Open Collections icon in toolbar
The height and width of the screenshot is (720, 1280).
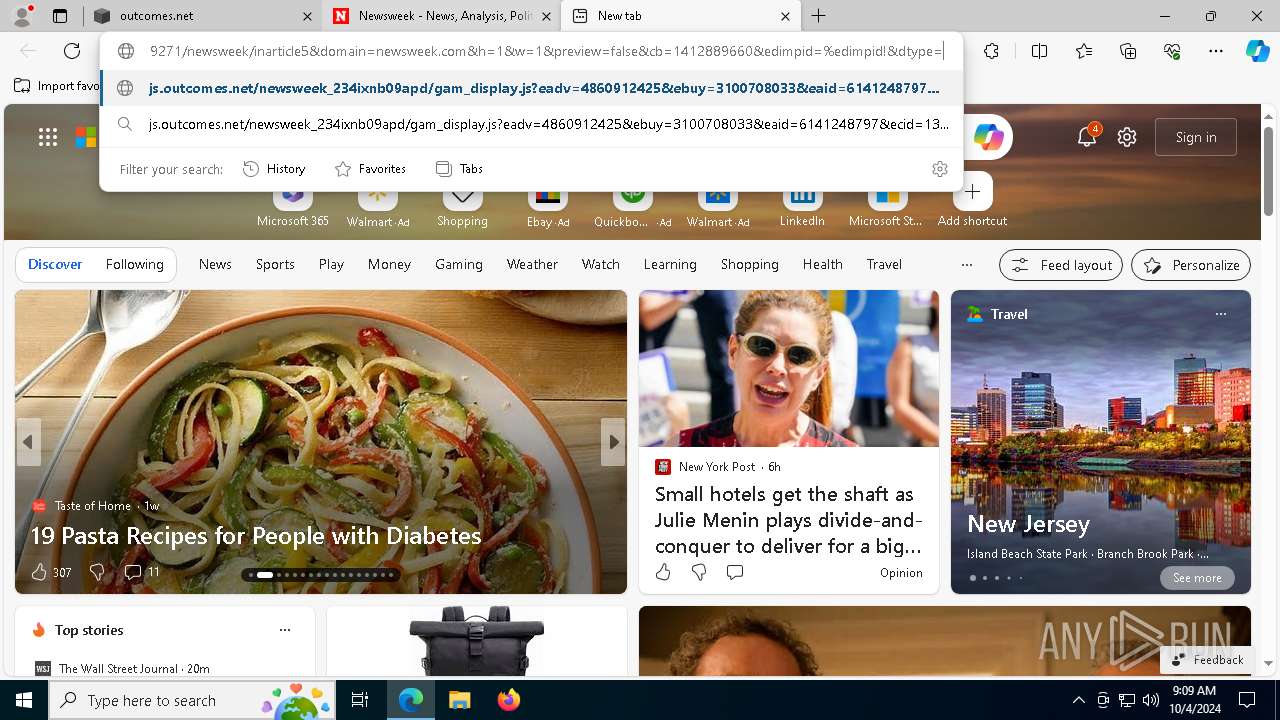1128,51
